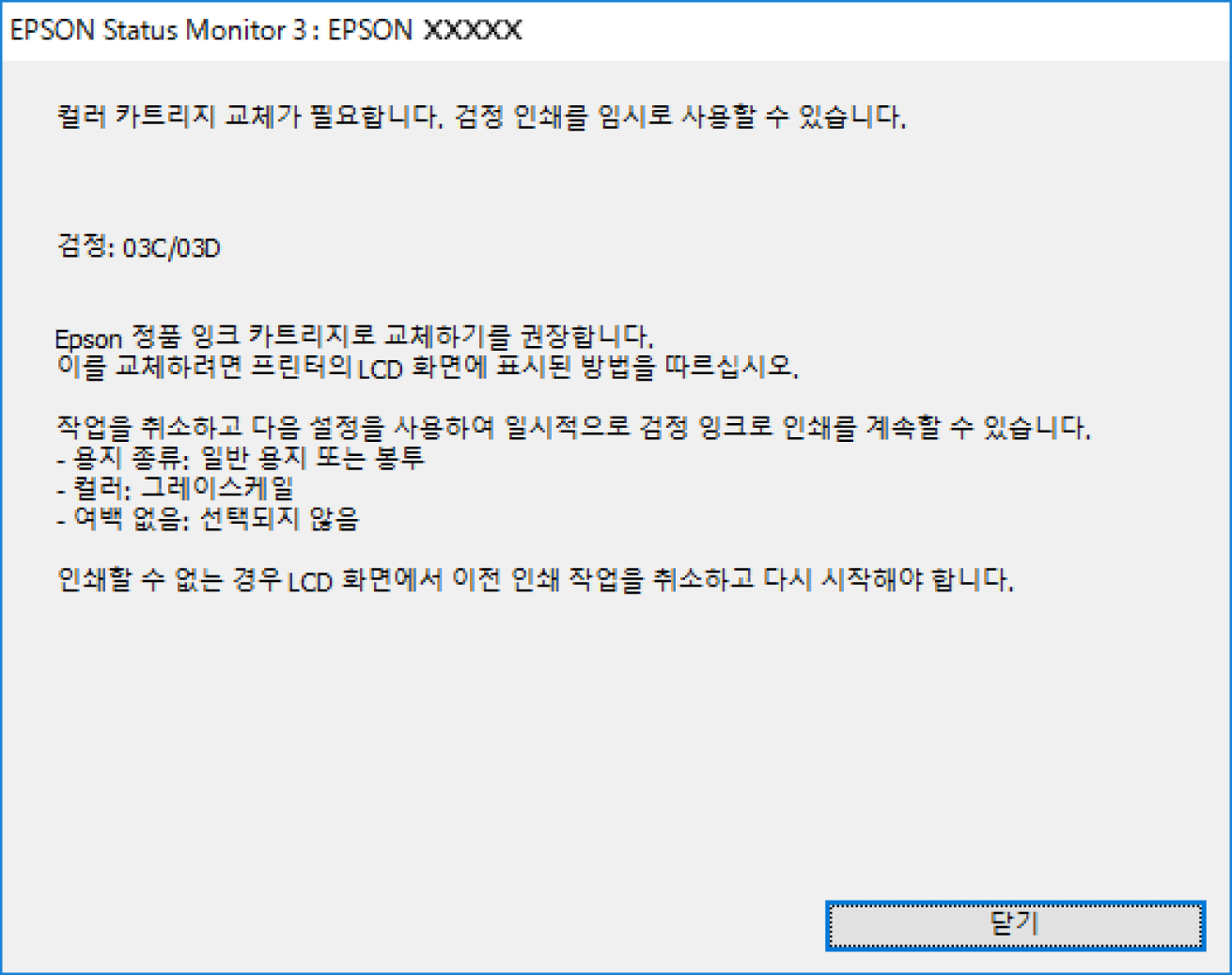Click the 검정: label
This screenshot has width=1232, height=975.
click(86, 246)
